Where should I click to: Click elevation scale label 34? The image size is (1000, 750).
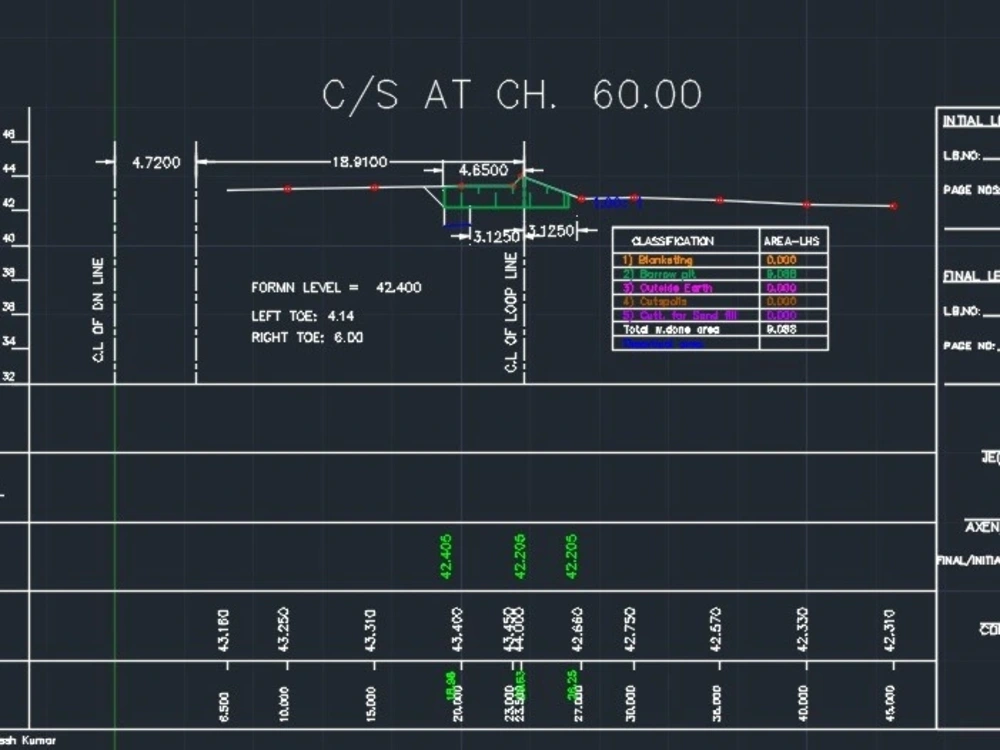tap(8, 341)
